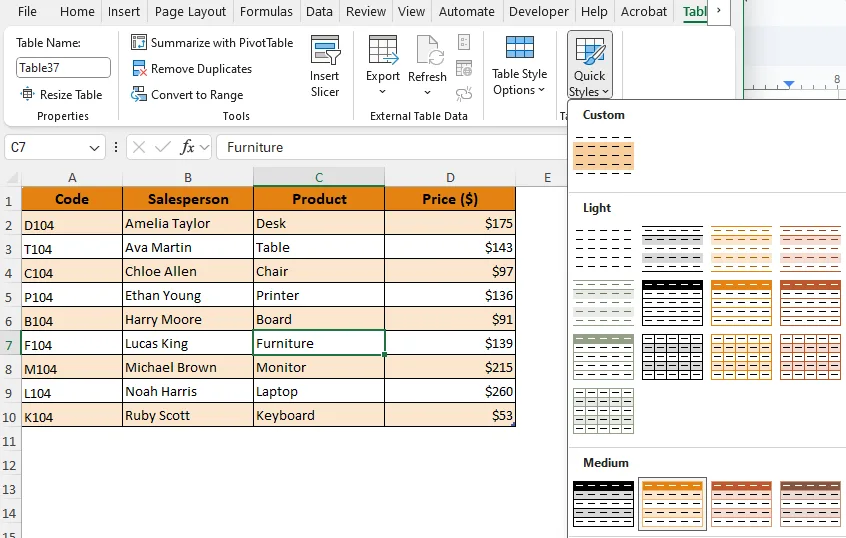This screenshot has height=538, width=846.
Task: Open the Help tab
Action: pos(594,11)
